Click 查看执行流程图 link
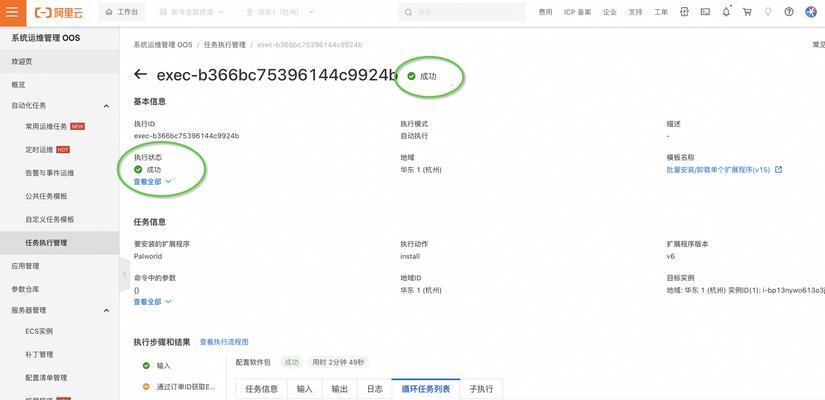This screenshot has width=825, height=400. 224,342
